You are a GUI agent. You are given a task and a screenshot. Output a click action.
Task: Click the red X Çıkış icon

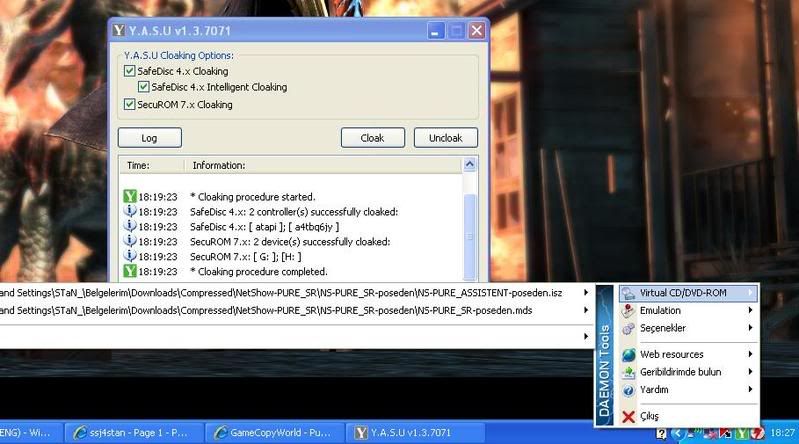pos(629,416)
